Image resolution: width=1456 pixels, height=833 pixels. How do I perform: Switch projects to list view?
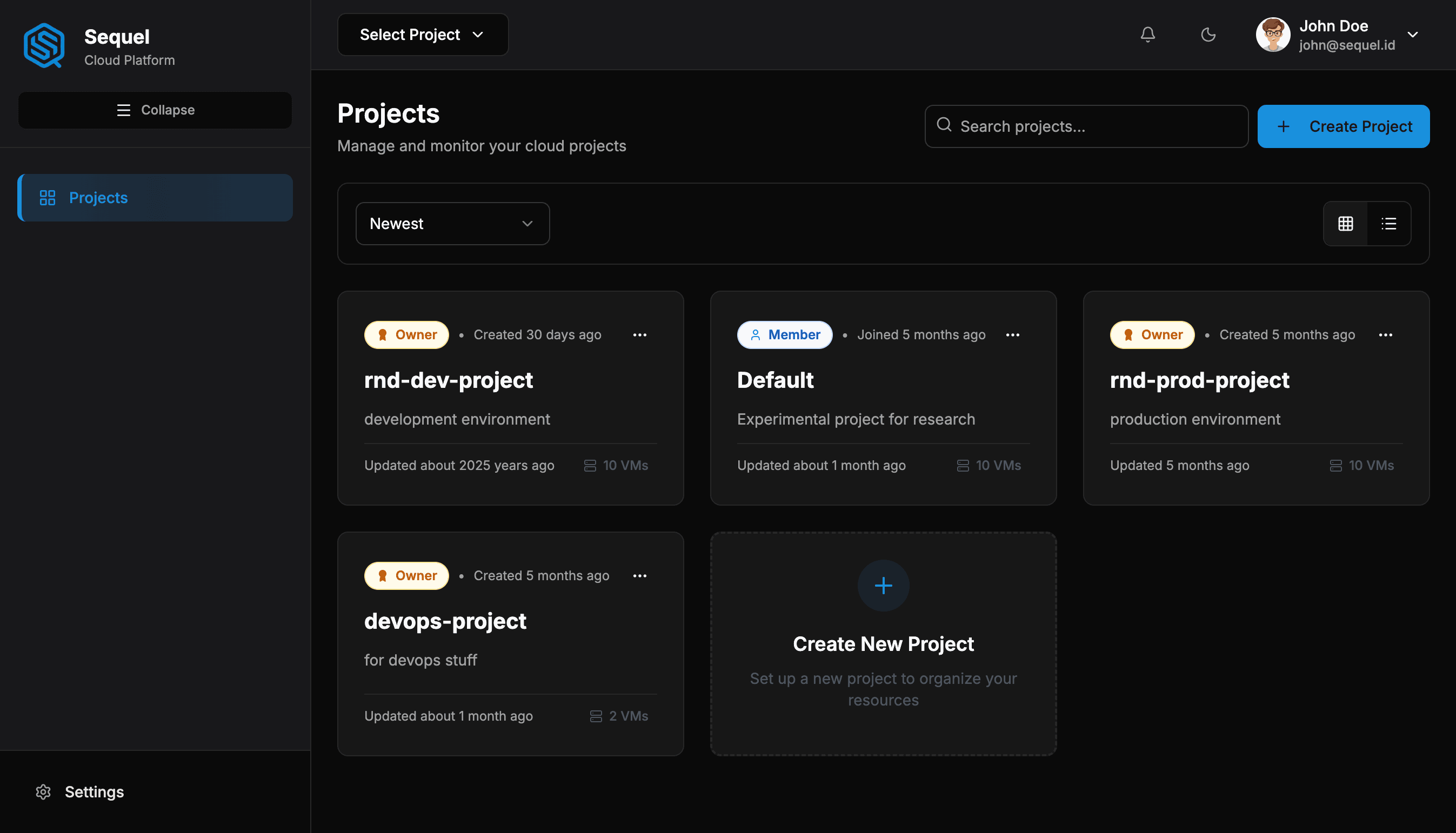point(1389,223)
